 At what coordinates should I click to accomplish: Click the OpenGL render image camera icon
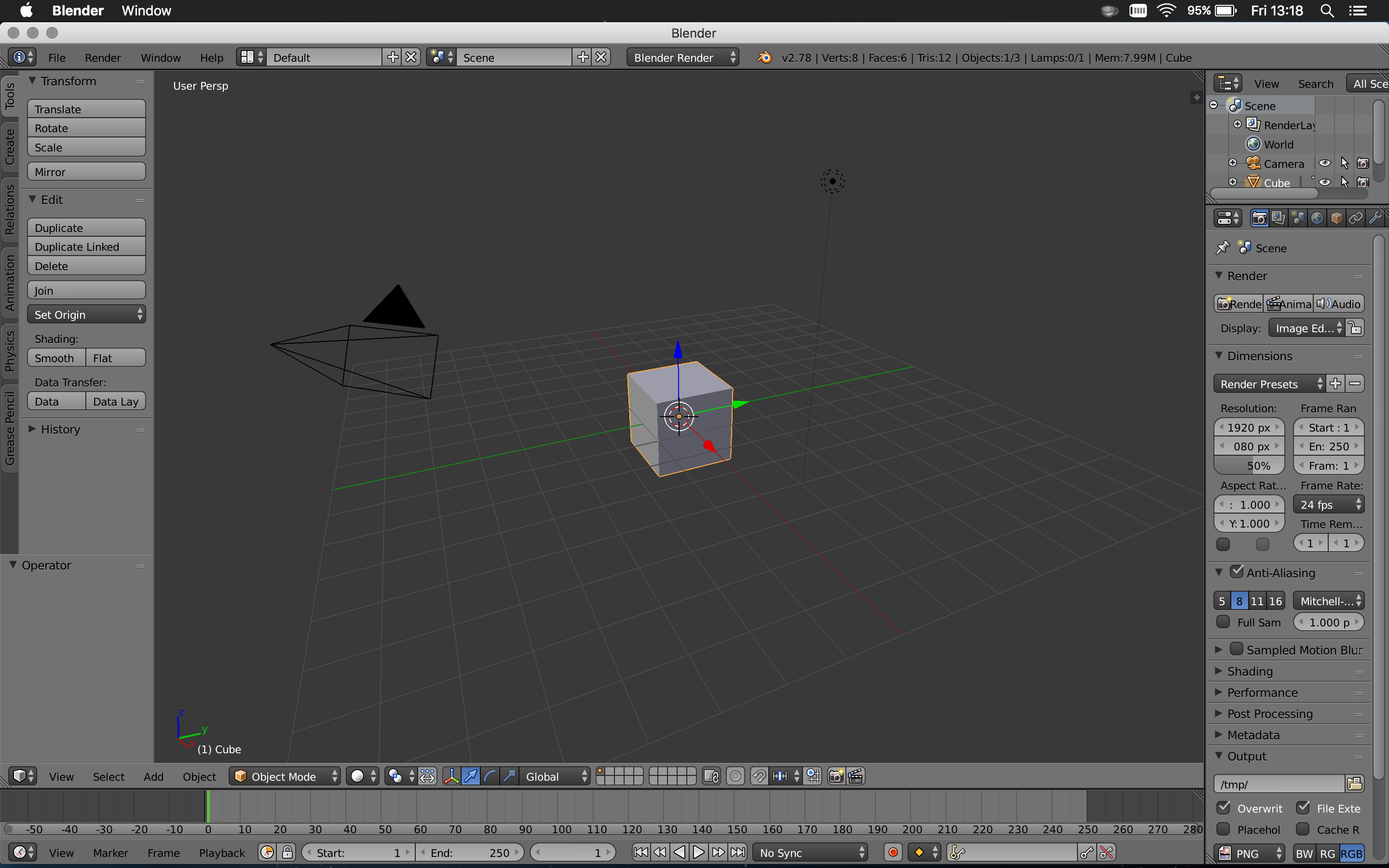(836, 776)
